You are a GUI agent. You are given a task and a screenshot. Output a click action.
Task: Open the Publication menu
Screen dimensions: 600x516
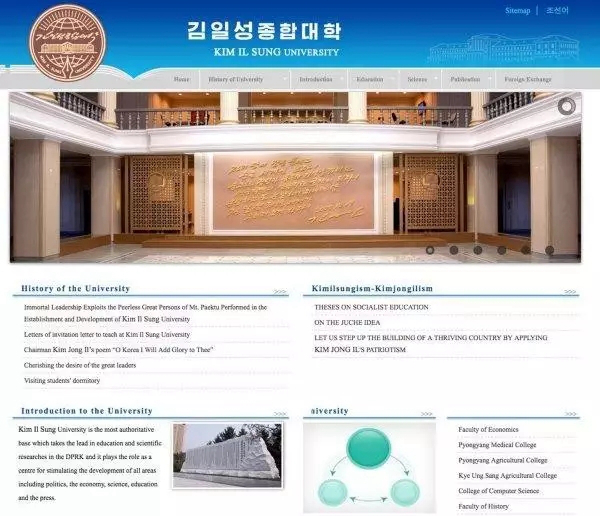pos(465,79)
